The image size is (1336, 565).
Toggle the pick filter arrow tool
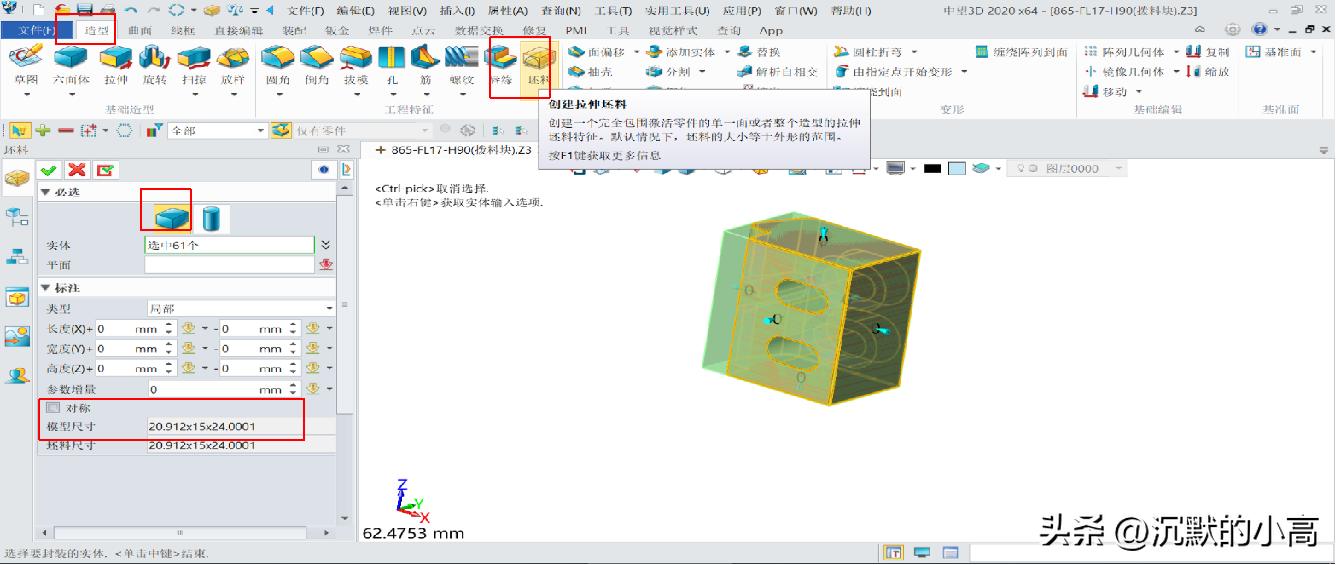19,130
